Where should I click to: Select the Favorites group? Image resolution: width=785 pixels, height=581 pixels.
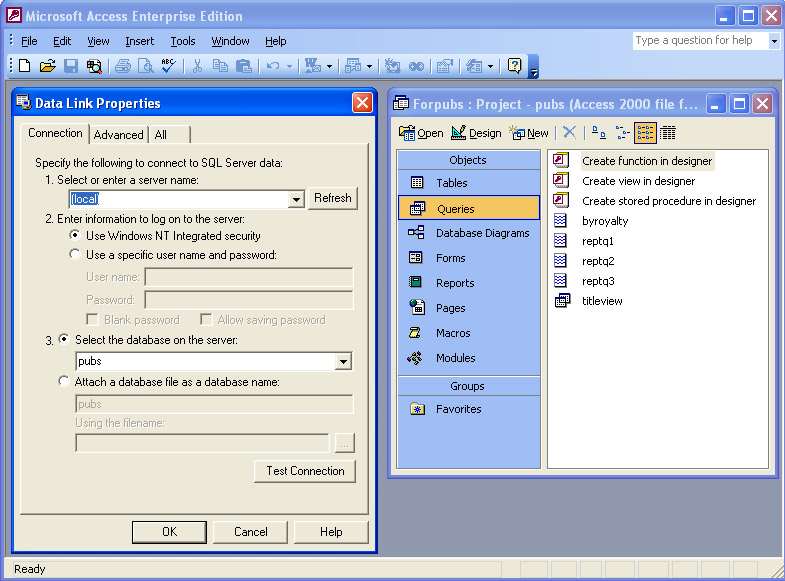(x=458, y=409)
